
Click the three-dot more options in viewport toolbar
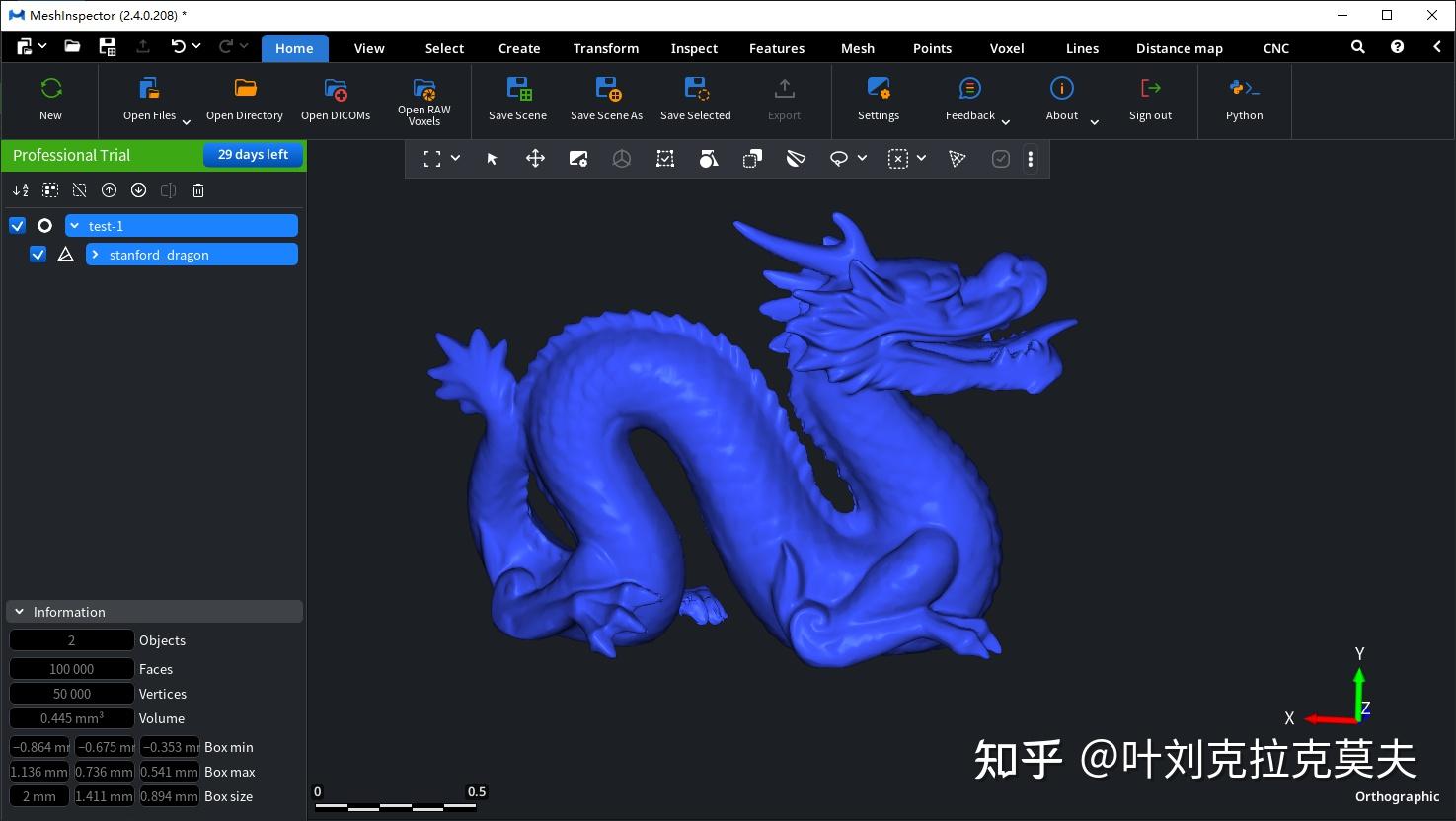pos(1031,159)
